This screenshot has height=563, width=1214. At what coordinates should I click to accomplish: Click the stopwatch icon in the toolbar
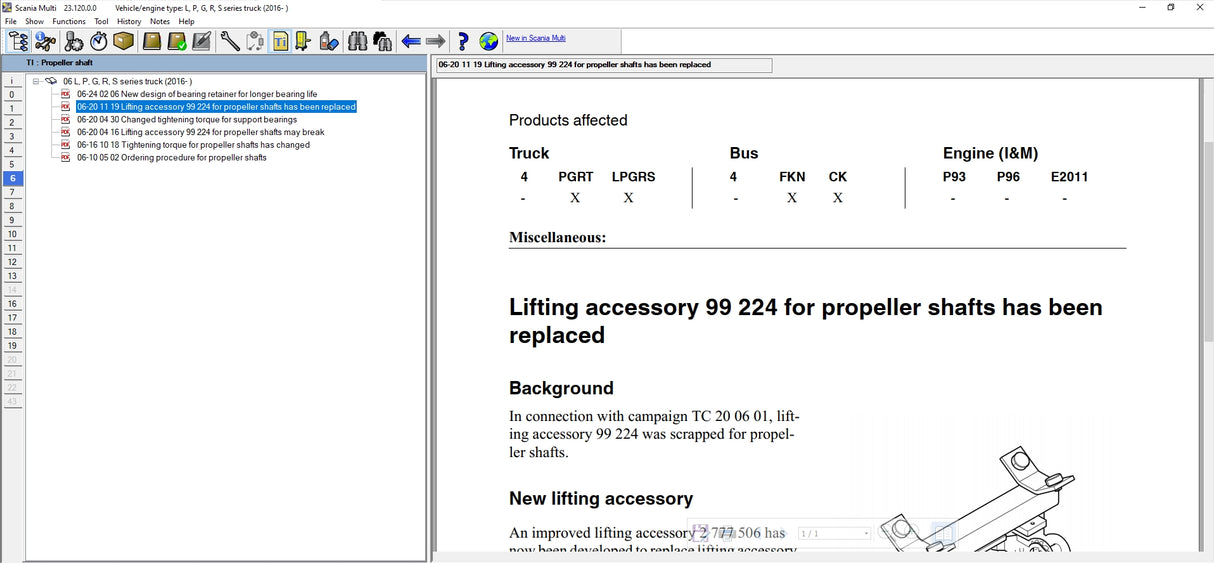pos(98,41)
